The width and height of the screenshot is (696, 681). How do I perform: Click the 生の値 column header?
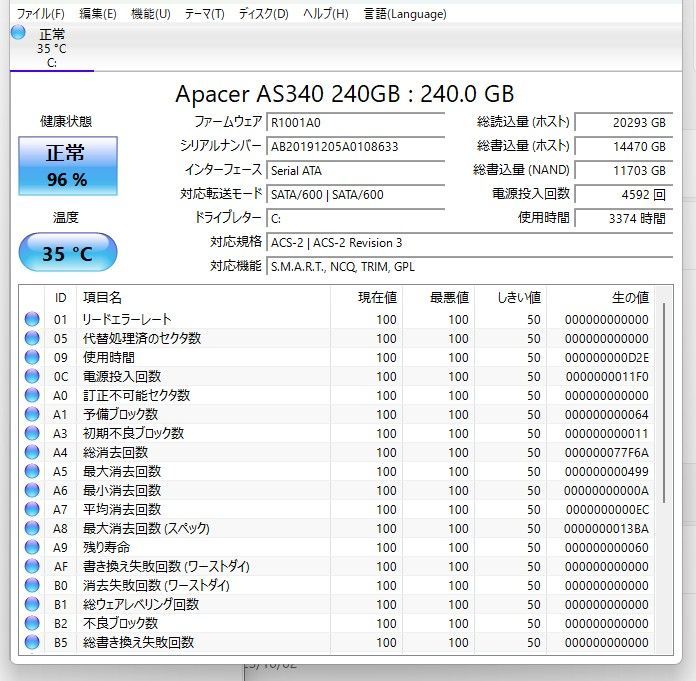[x=601, y=297]
